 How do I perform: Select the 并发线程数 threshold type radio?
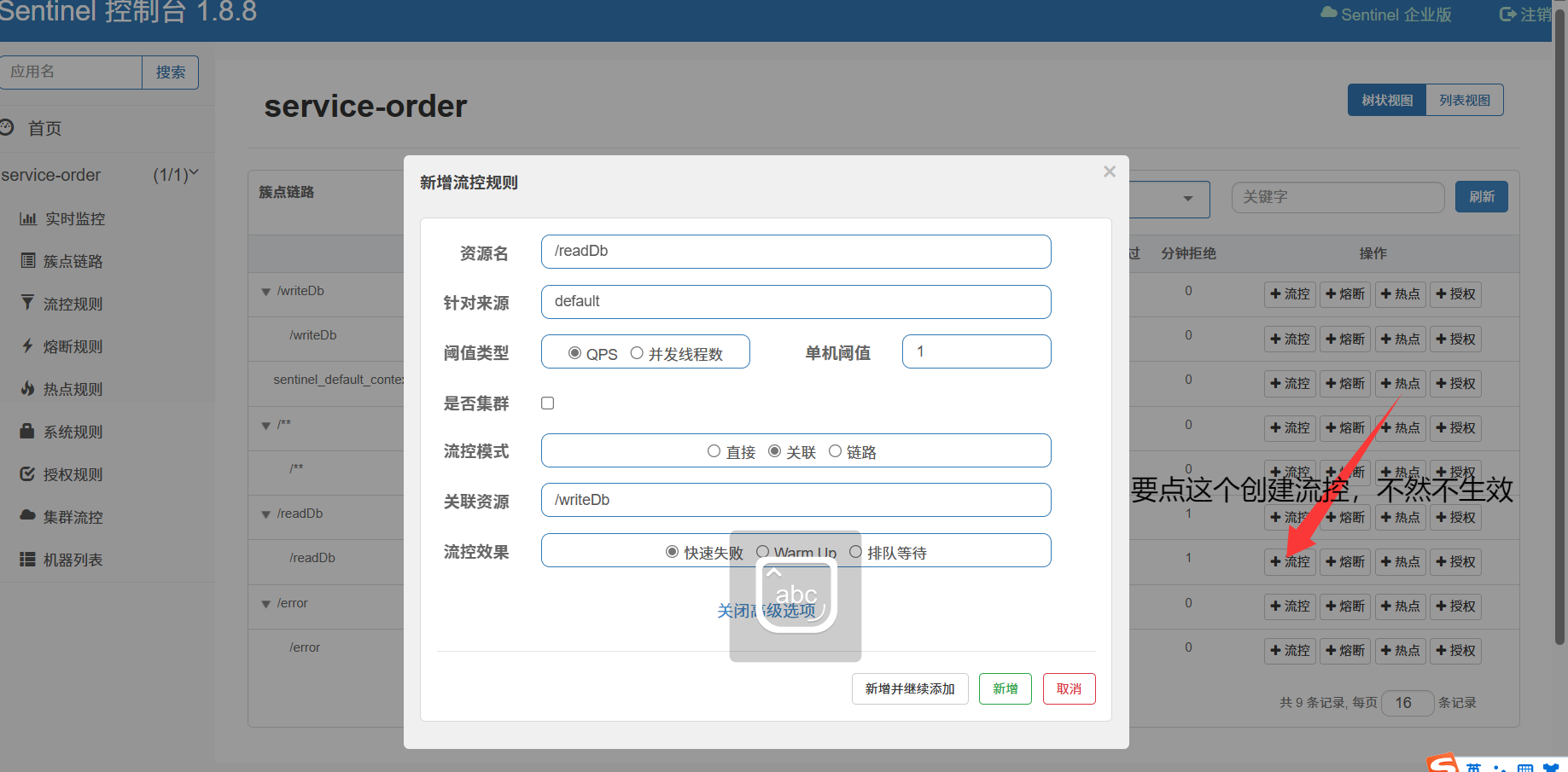(x=637, y=353)
